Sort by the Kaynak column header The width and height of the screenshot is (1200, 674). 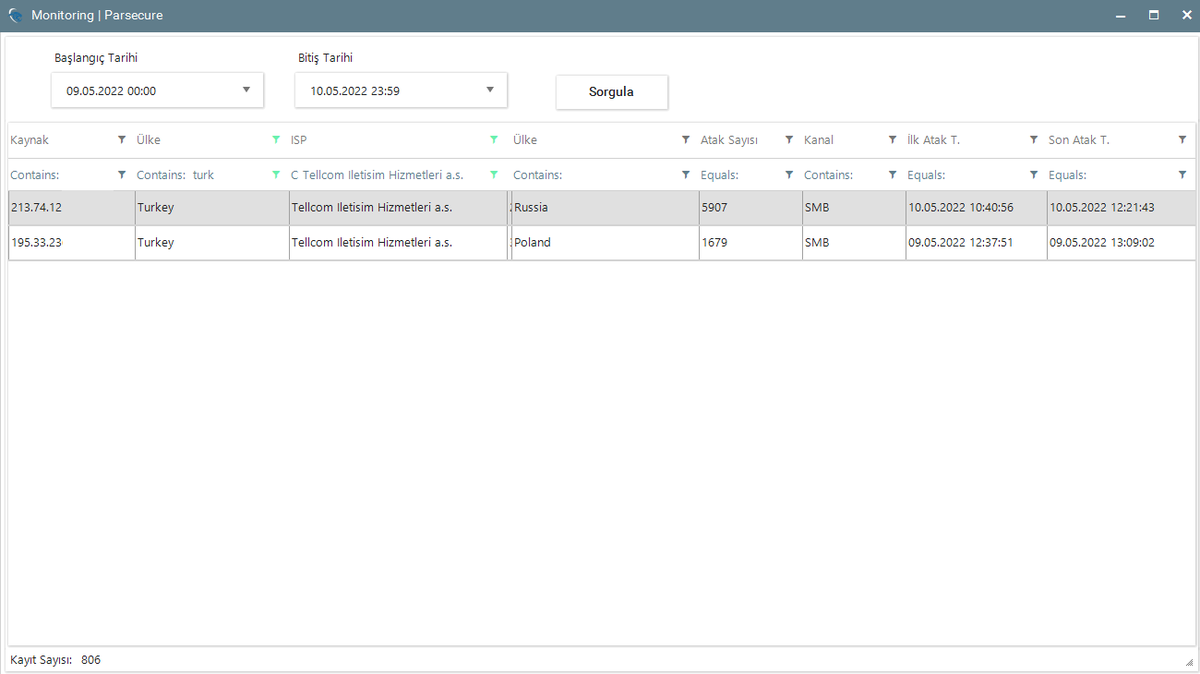30,140
